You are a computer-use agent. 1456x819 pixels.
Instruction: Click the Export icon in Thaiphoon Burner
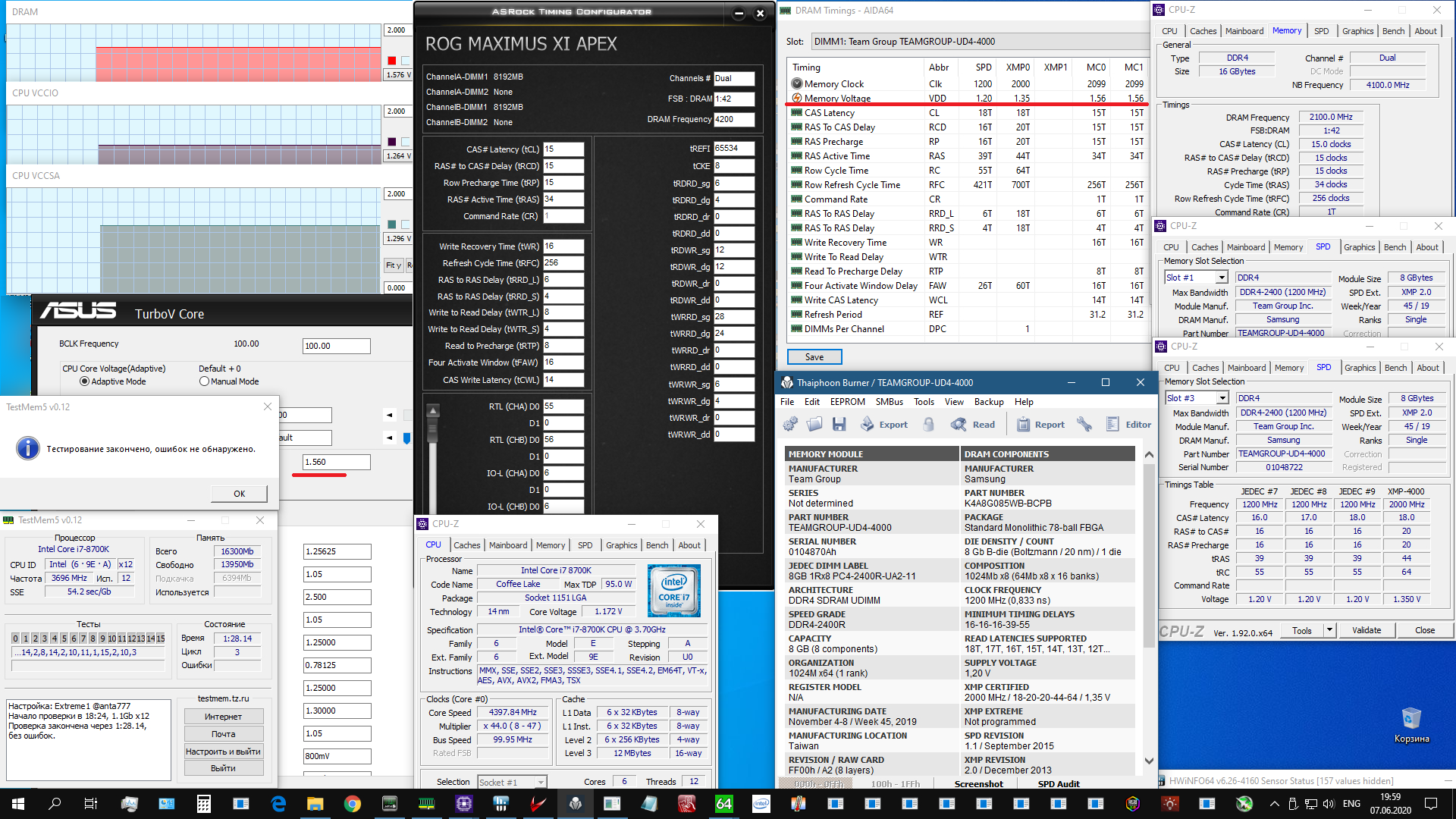868,425
